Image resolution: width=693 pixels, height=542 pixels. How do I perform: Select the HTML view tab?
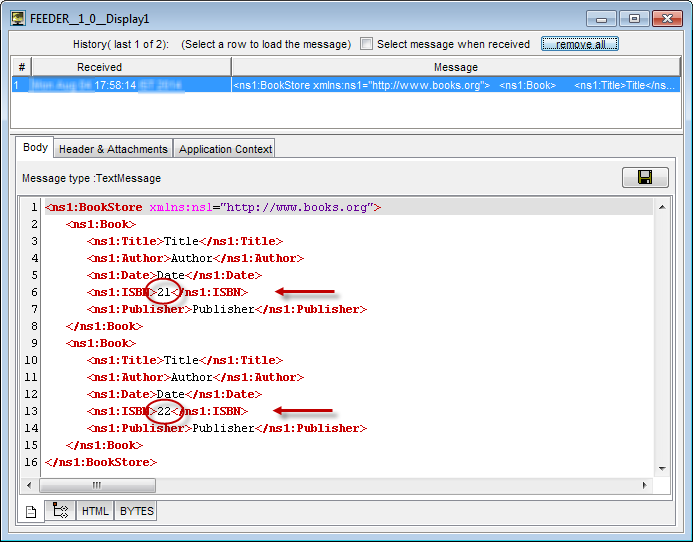coord(95,511)
